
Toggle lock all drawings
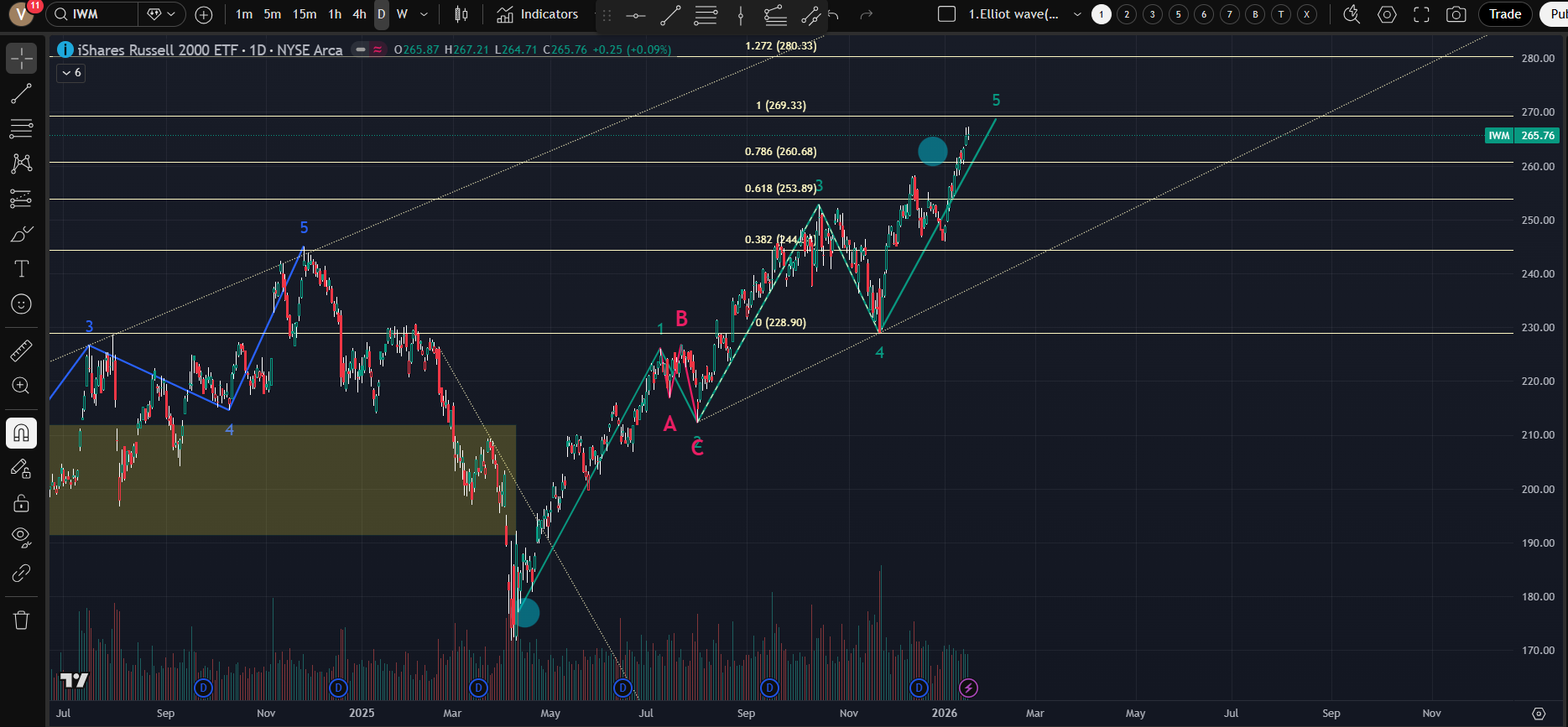pos(21,502)
